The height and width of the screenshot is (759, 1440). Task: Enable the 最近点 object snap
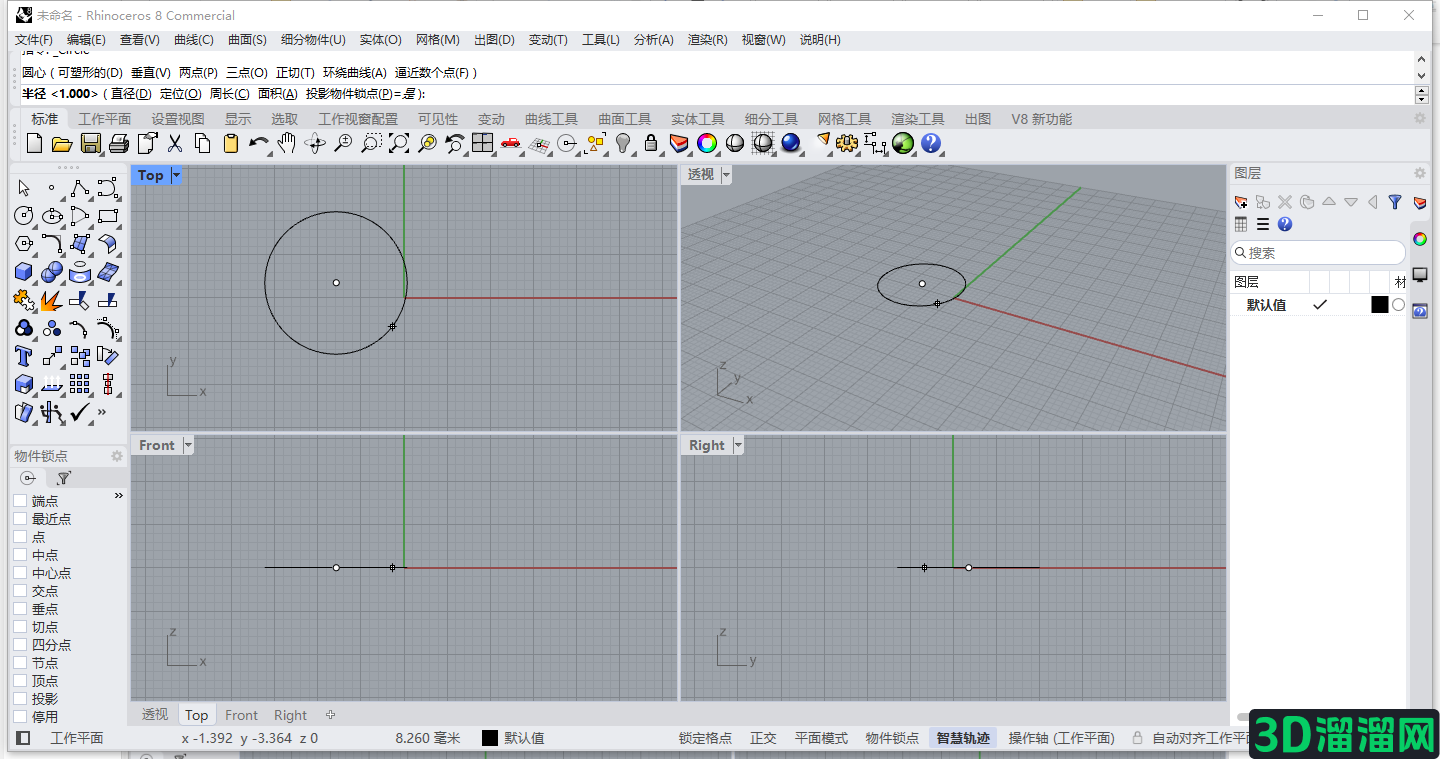point(20,519)
